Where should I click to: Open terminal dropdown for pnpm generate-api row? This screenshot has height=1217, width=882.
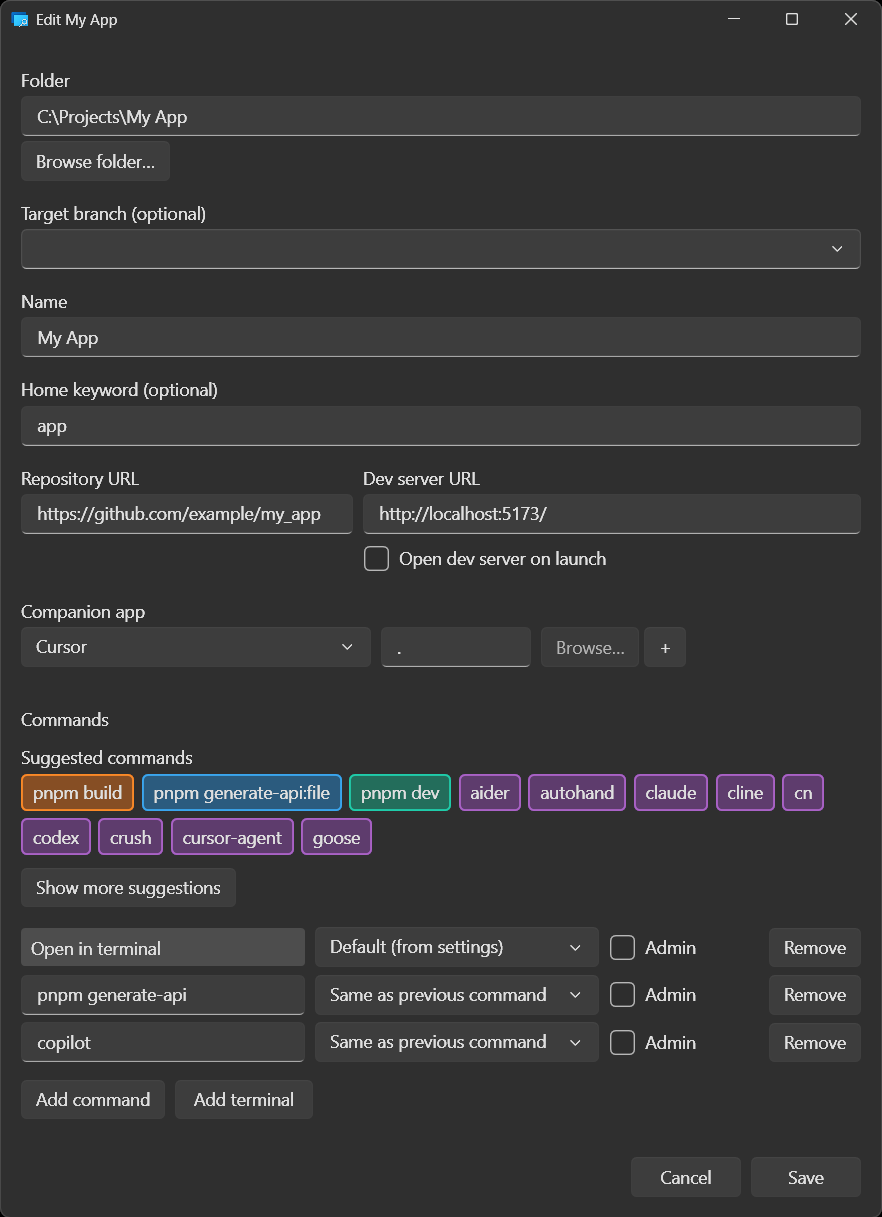(x=457, y=994)
